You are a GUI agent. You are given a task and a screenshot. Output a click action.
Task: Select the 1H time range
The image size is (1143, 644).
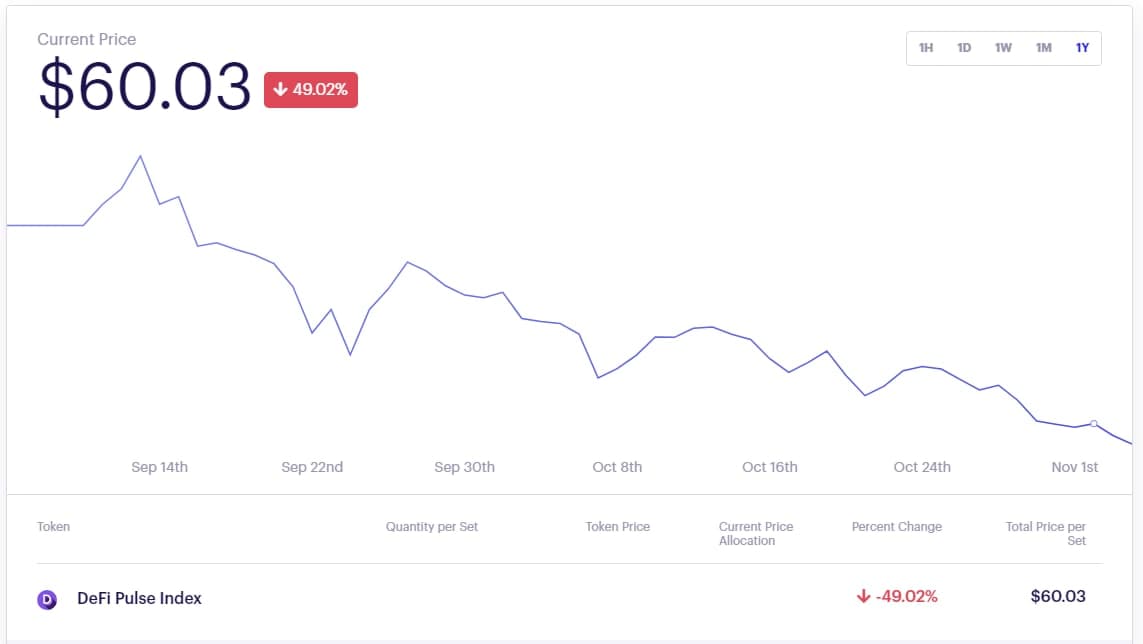(926, 48)
